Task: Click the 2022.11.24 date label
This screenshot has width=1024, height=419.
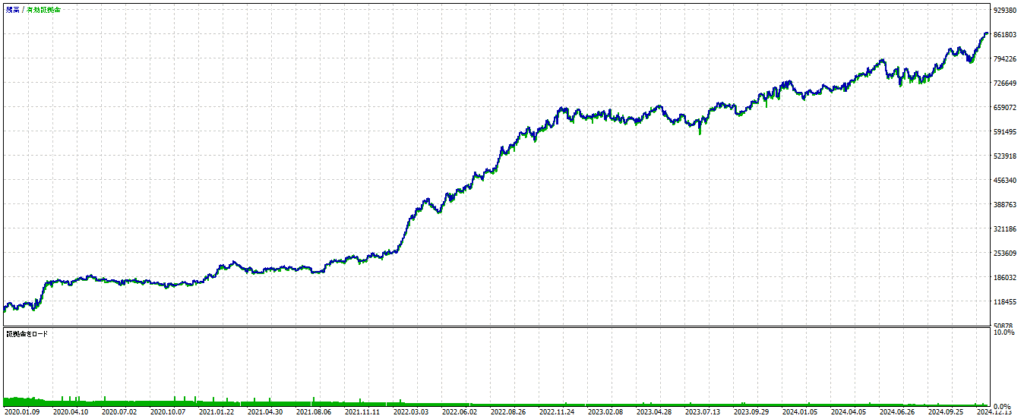Action: pyautogui.click(x=558, y=412)
